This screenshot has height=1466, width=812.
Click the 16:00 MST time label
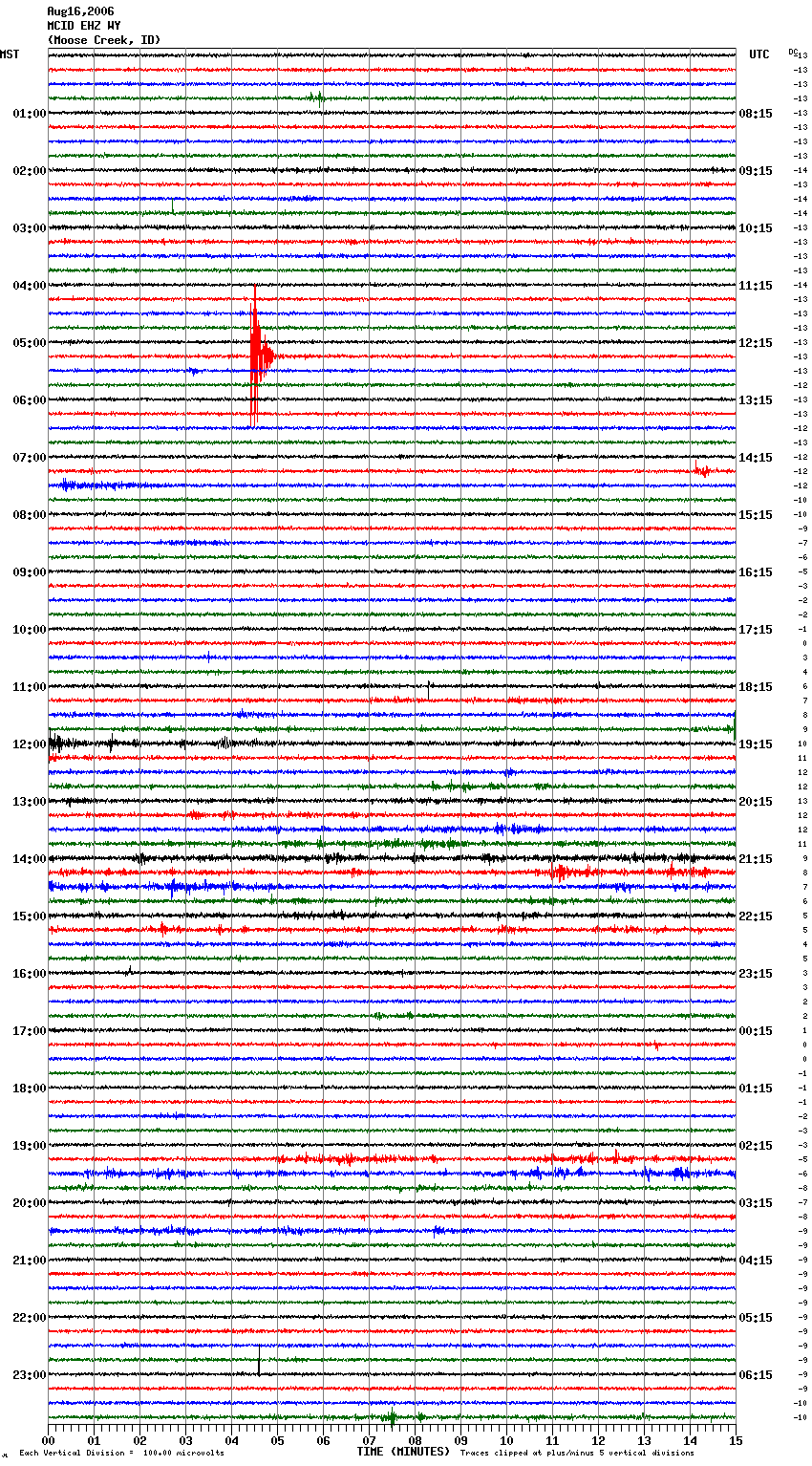coord(30,974)
